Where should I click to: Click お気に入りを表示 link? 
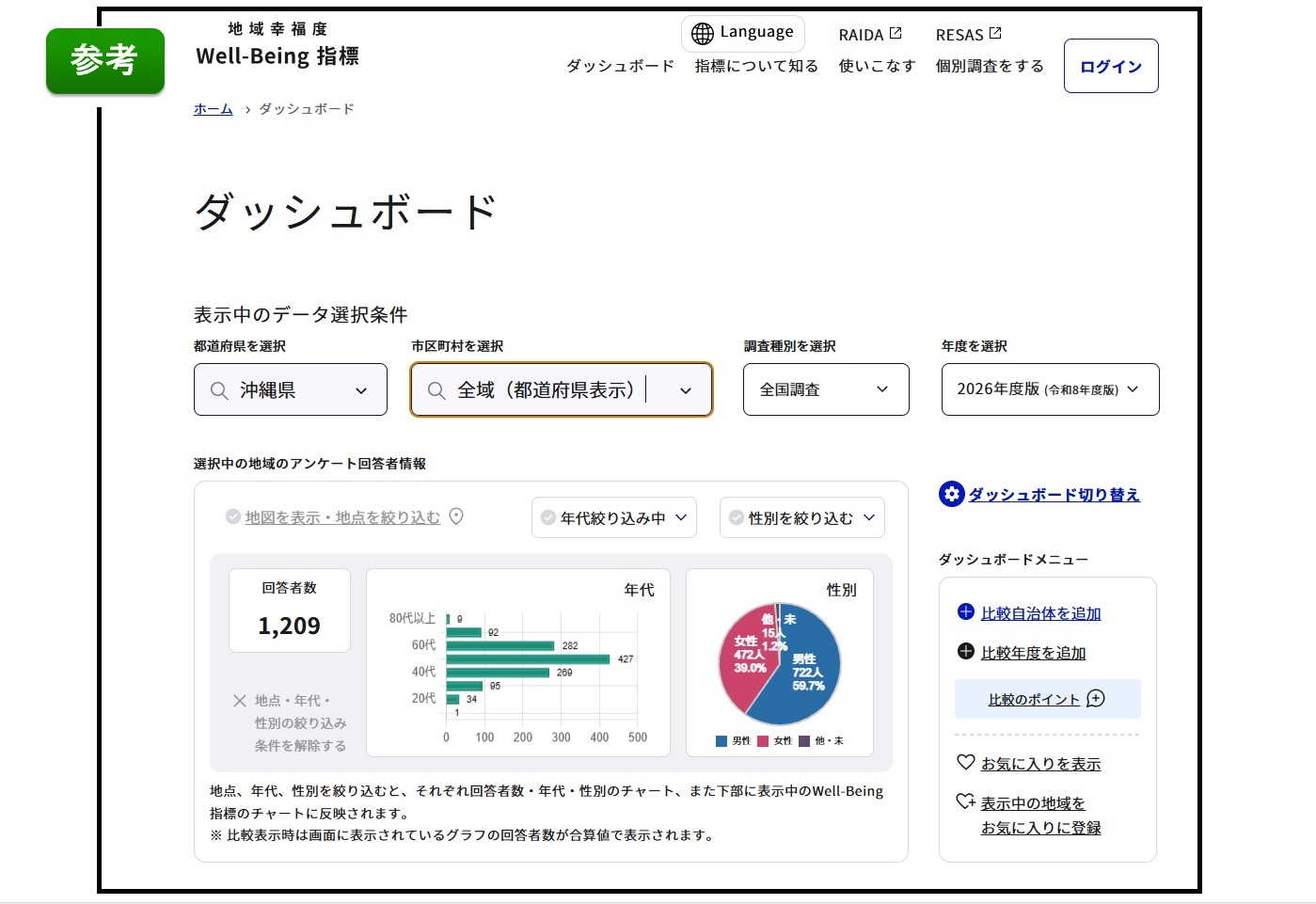[1040, 764]
